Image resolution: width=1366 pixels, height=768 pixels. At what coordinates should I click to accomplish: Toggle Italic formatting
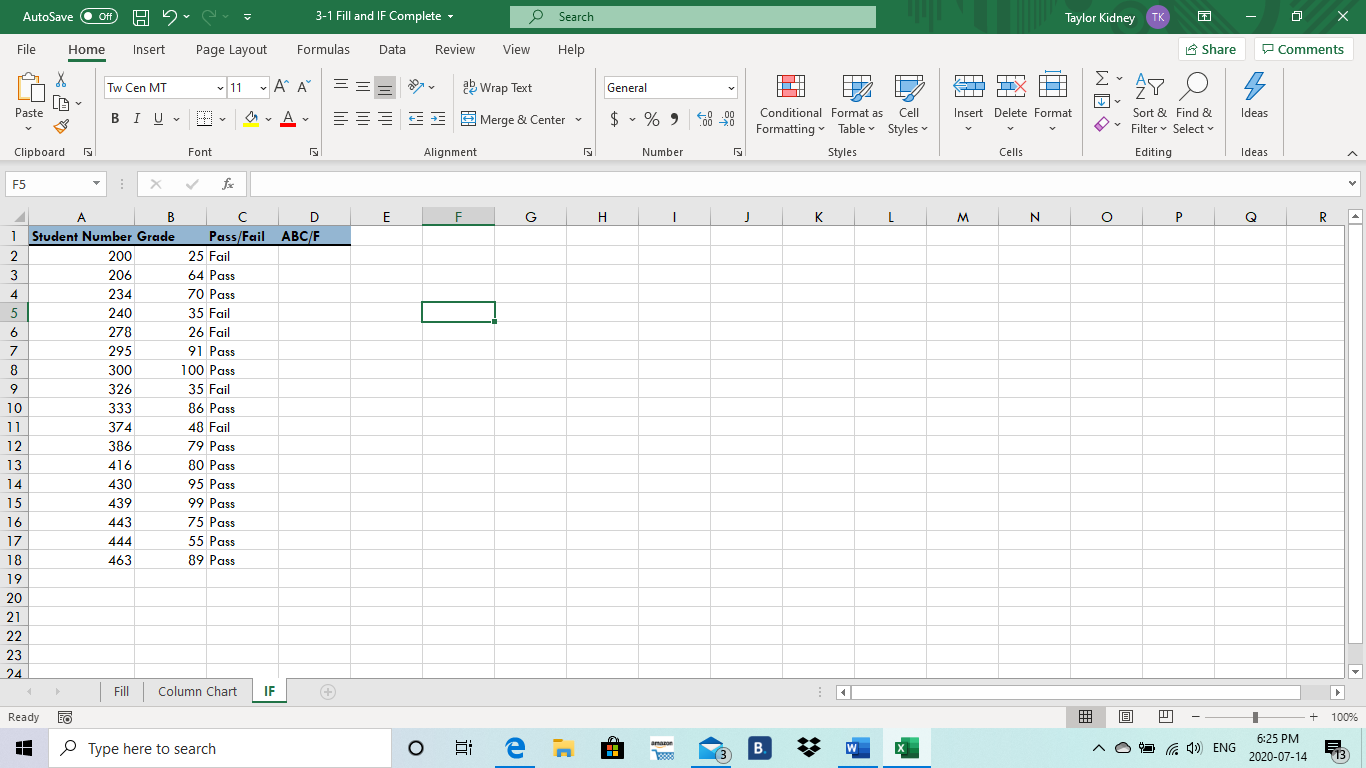137,119
